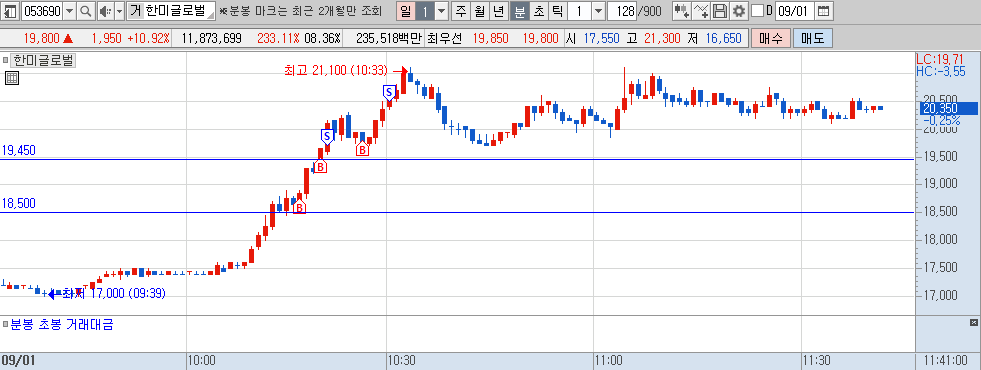Click the 10:30 time axis label
This screenshot has width=981, height=370.
coord(402,361)
